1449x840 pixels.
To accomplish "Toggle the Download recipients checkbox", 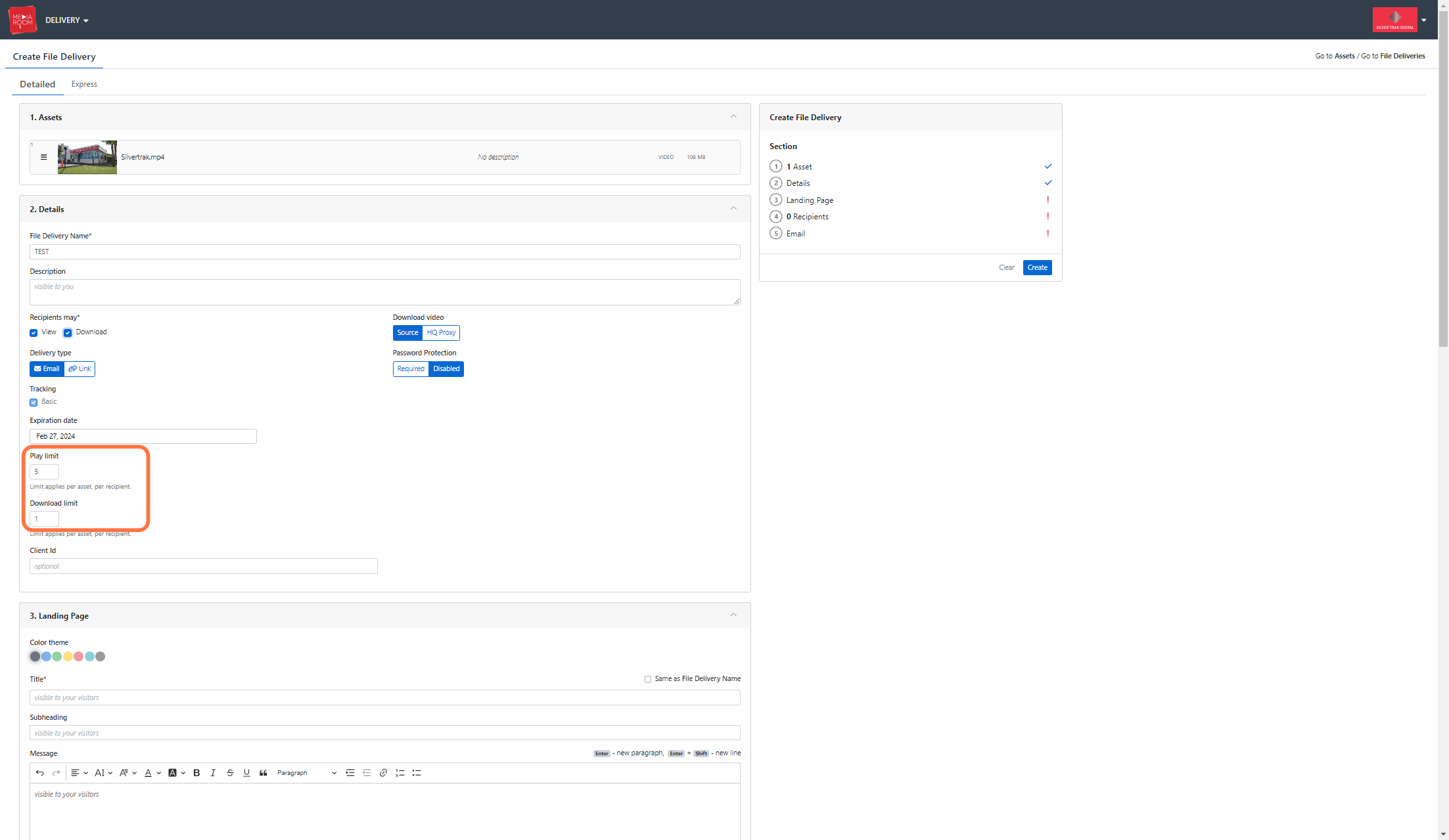I will (68, 333).
